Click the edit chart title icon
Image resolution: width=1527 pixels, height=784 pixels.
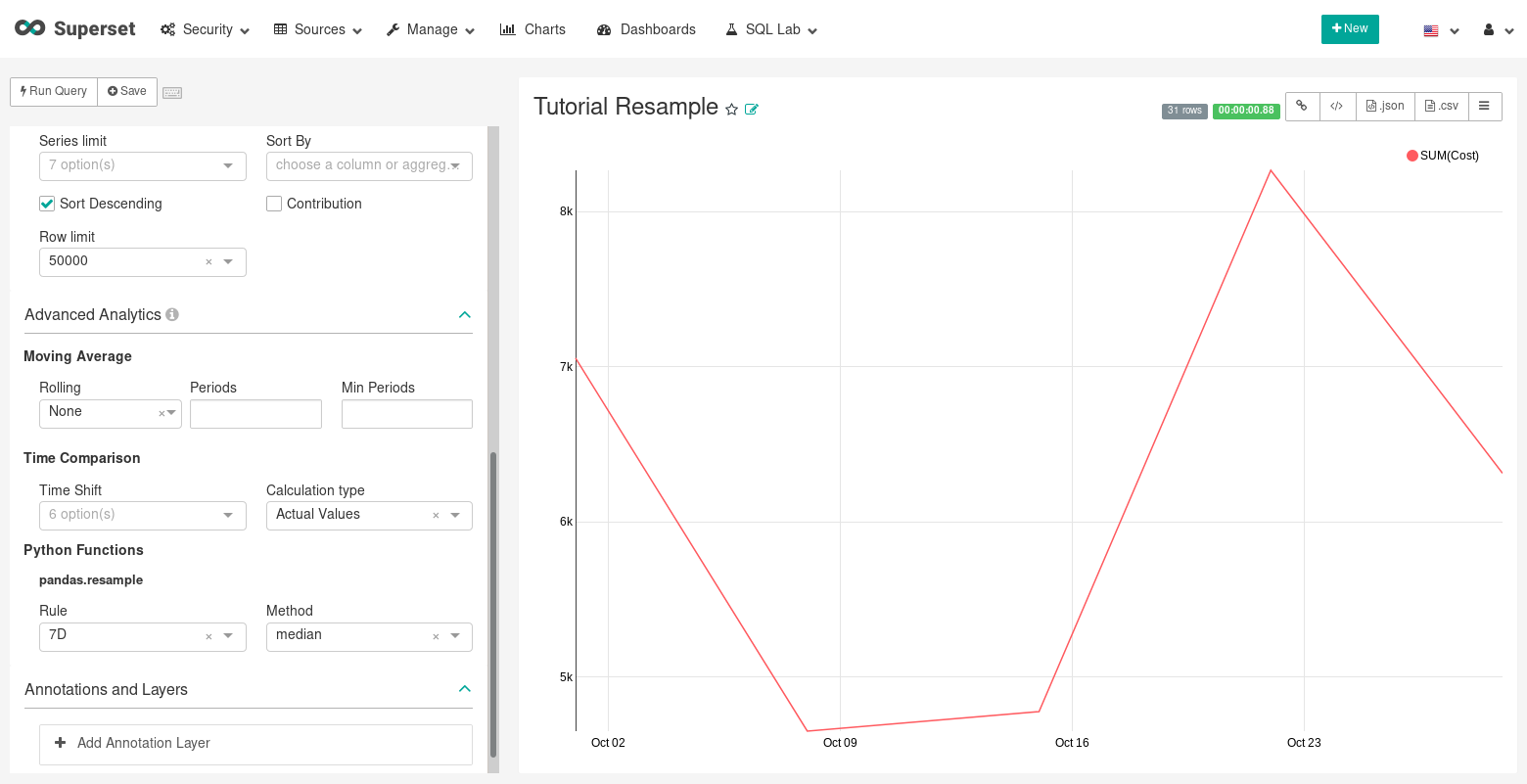(x=752, y=110)
